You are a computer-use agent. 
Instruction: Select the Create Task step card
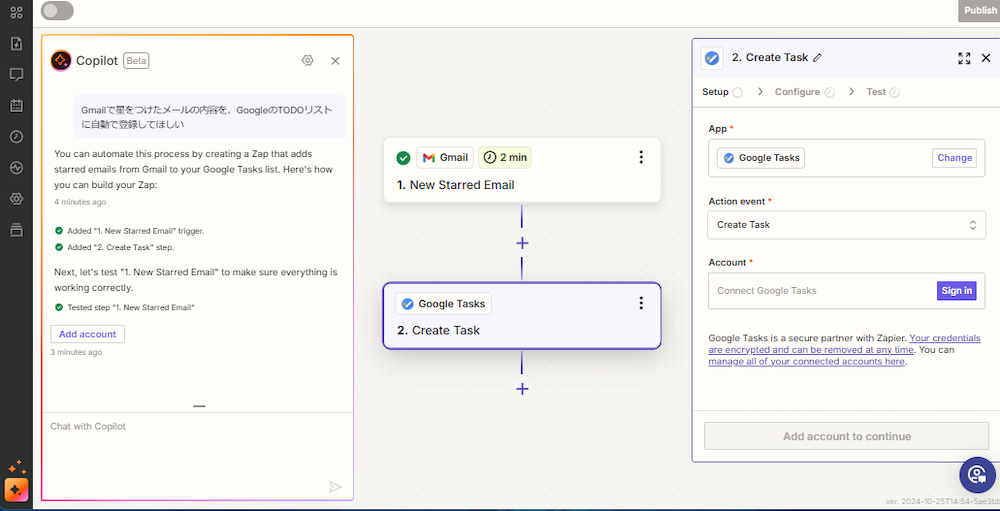coord(522,316)
